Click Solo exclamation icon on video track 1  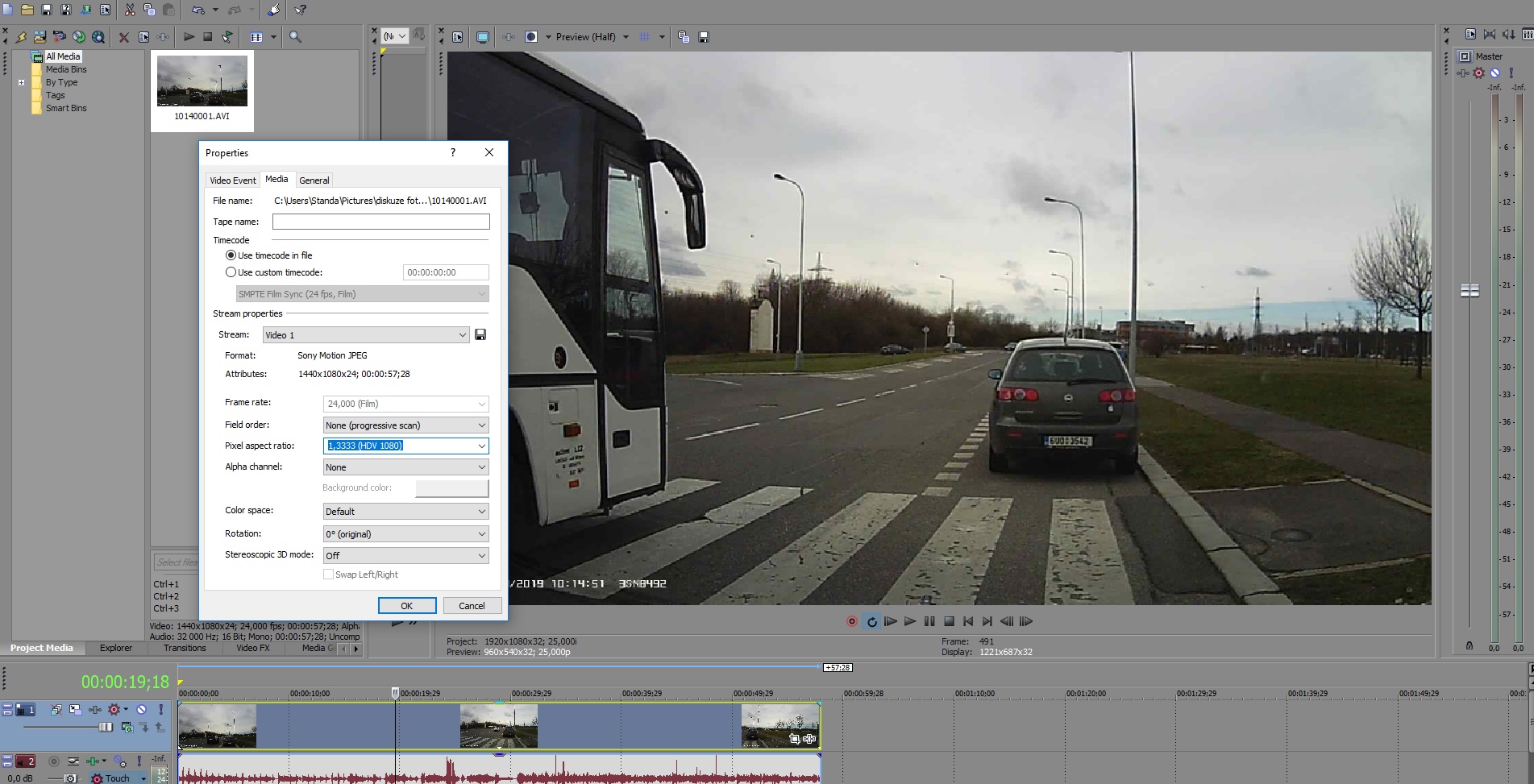(x=160, y=710)
